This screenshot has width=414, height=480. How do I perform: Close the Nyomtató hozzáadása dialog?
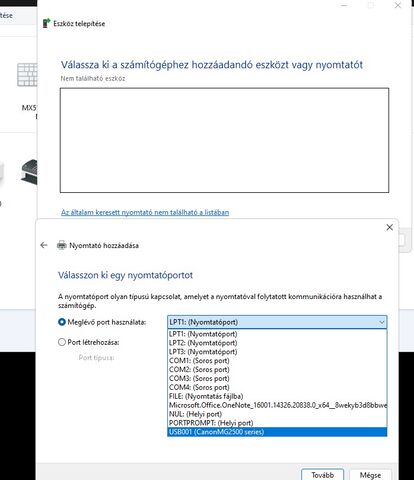pos(389,227)
